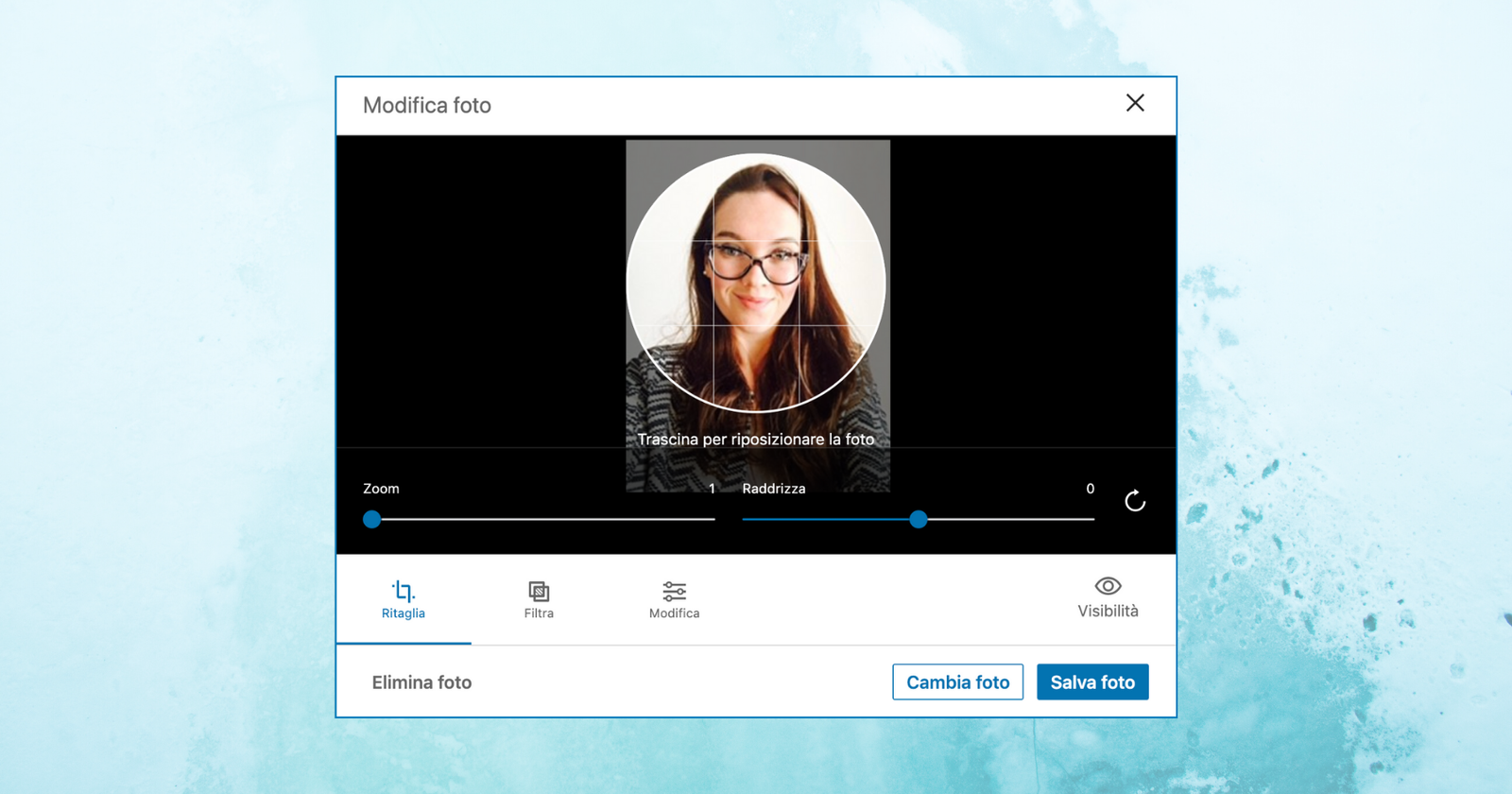Close the Modifica foto dialog
1512x794 pixels.
[1135, 103]
